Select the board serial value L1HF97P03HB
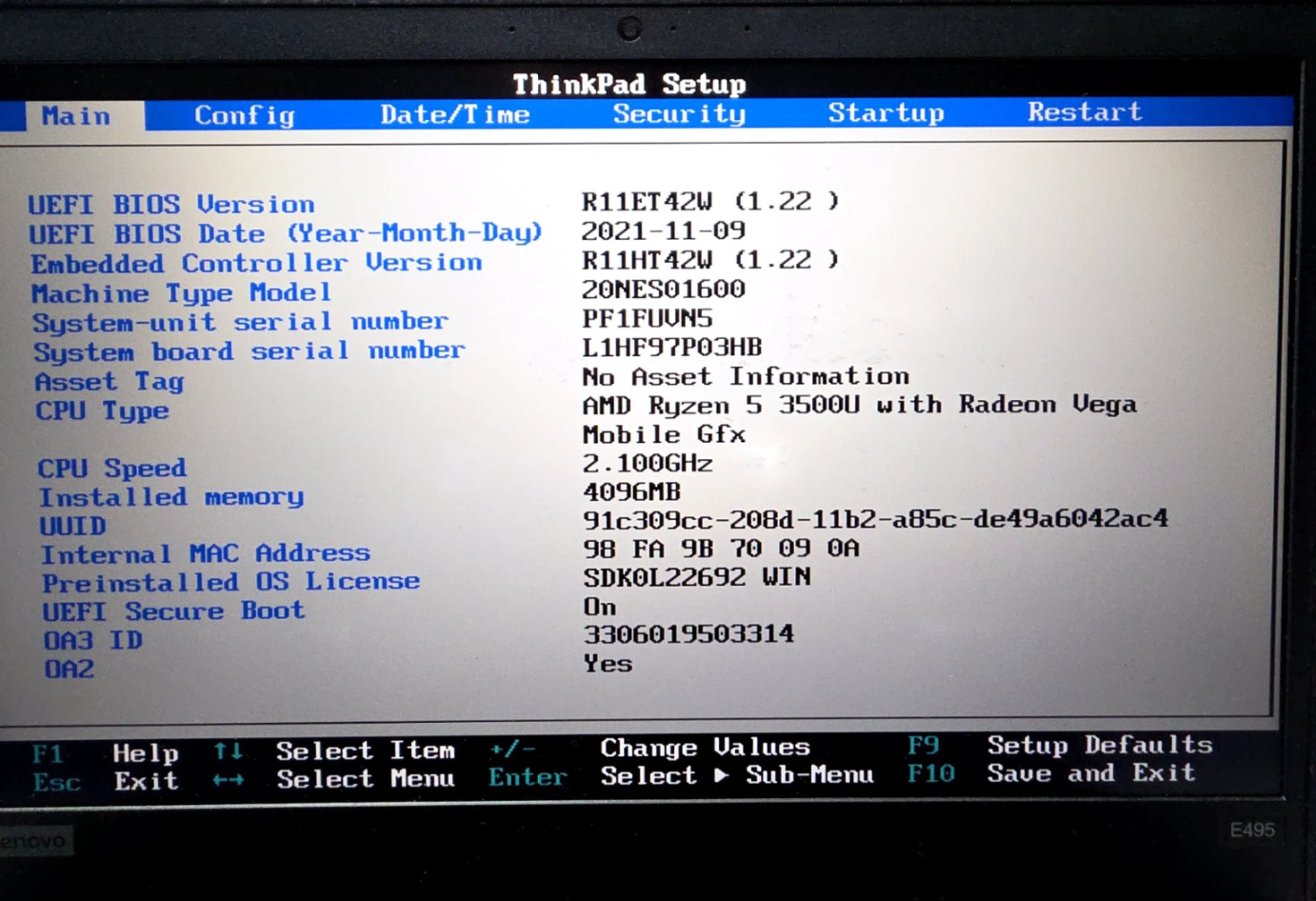1316x901 pixels. [672, 347]
